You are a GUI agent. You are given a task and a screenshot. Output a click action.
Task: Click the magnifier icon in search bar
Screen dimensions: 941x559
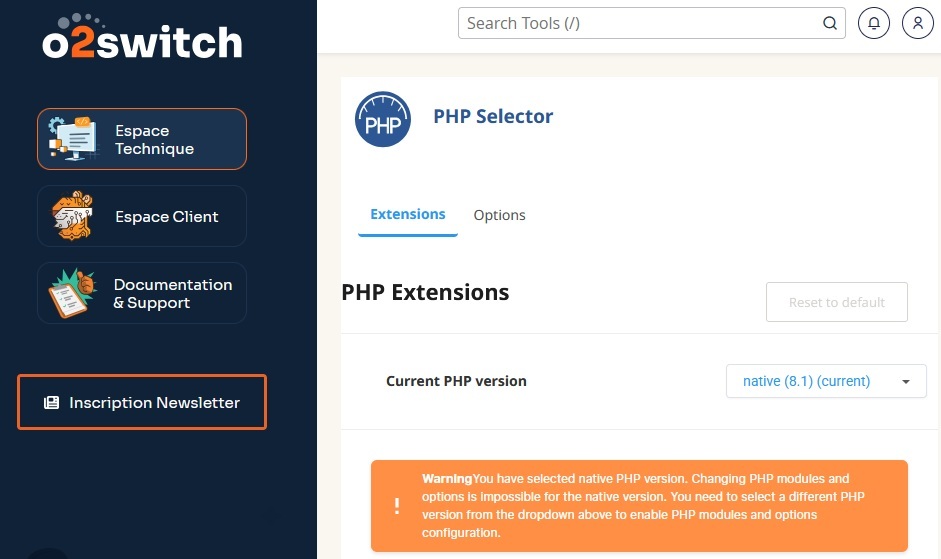(830, 23)
